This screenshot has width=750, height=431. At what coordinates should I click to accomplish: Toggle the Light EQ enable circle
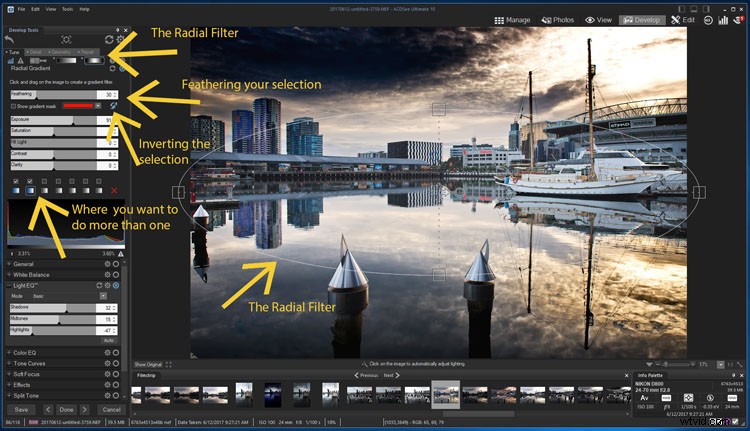pos(116,285)
